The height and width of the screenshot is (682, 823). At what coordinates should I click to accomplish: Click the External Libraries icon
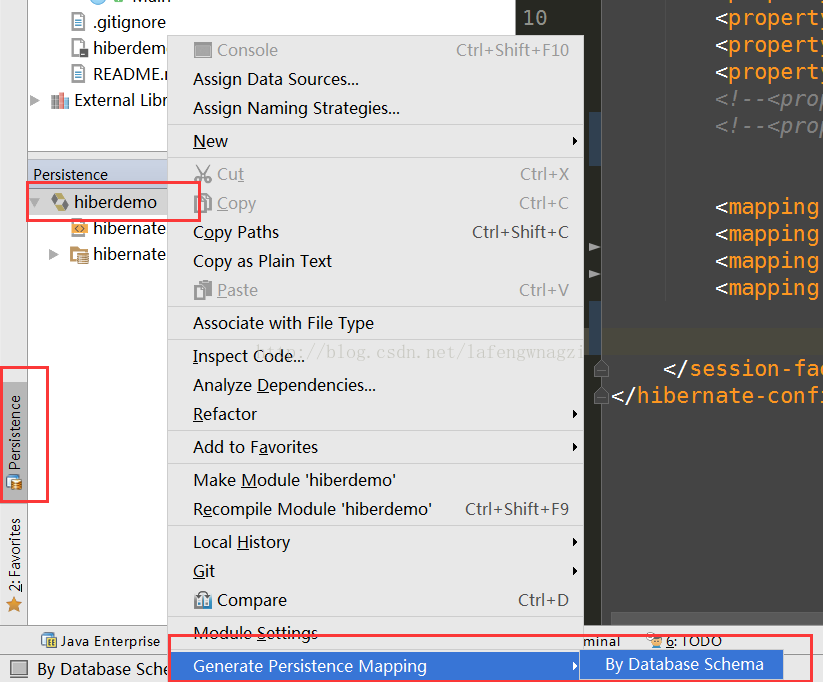click(60, 100)
